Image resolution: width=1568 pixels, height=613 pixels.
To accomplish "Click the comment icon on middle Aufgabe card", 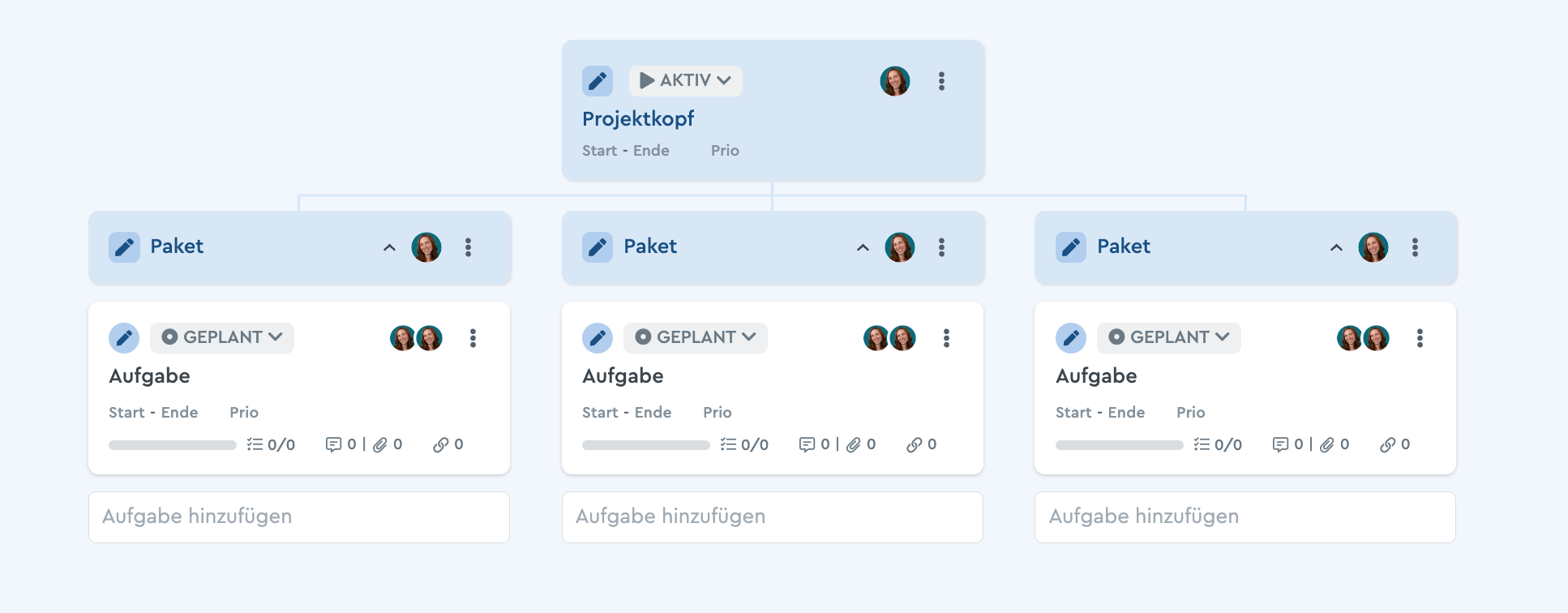I will (x=807, y=444).
